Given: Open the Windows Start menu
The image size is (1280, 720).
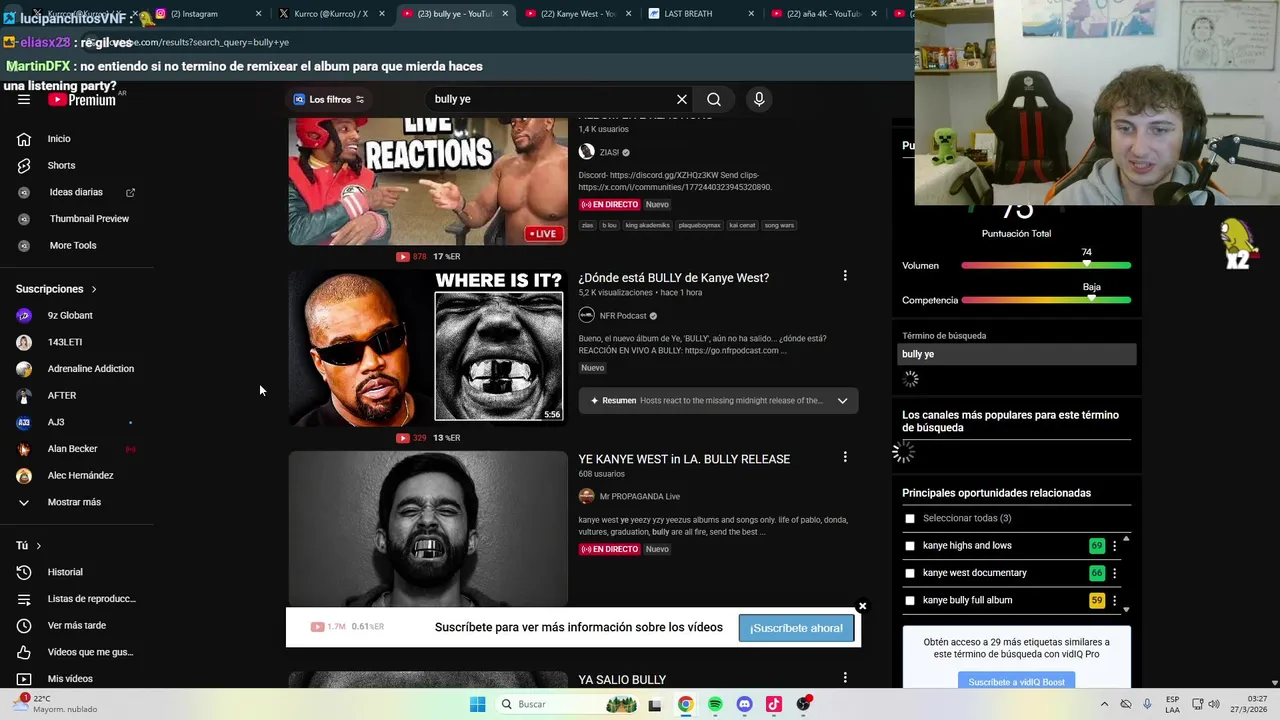Looking at the screenshot, I should click(x=478, y=704).
